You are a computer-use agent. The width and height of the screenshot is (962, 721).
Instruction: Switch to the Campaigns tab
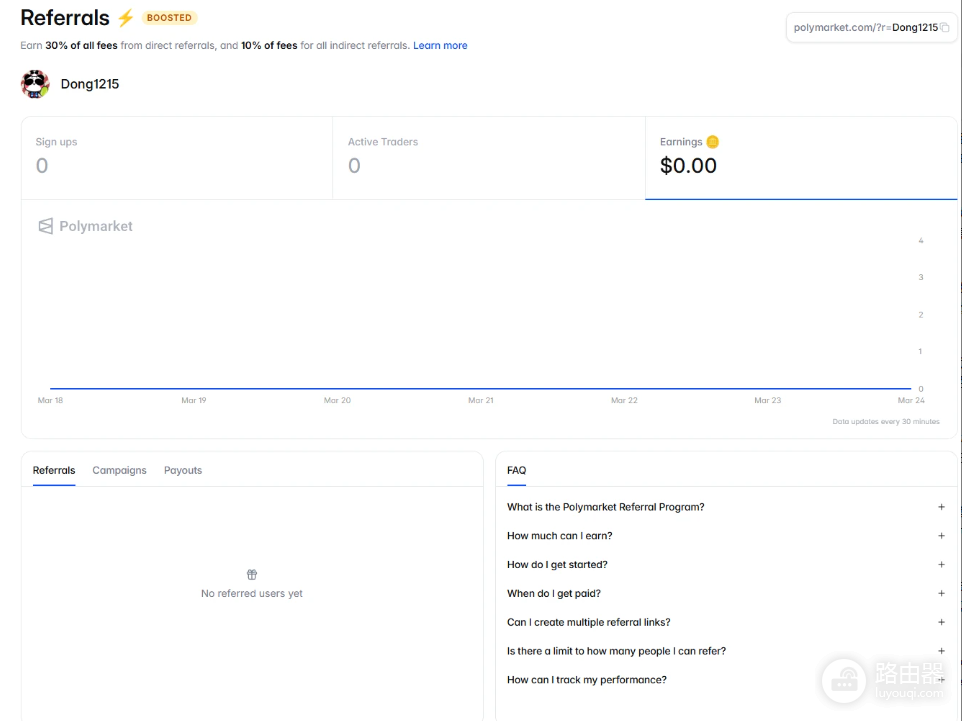(120, 470)
